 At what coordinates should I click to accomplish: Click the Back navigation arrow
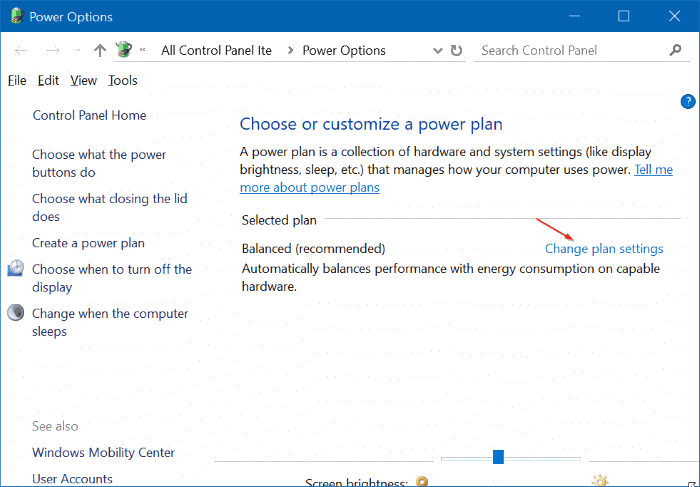pos(21,50)
